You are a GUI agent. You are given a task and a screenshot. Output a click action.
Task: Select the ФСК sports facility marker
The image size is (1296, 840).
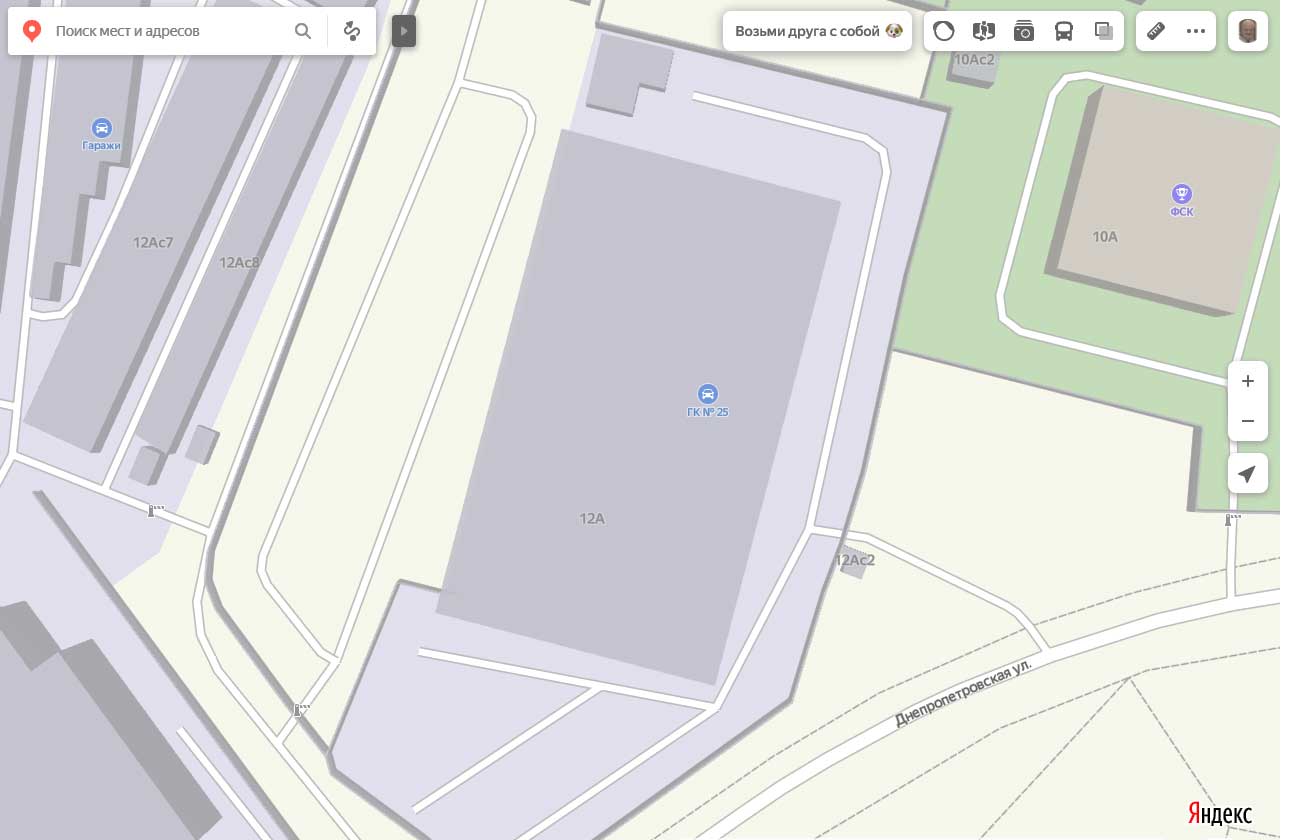(1182, 194)
